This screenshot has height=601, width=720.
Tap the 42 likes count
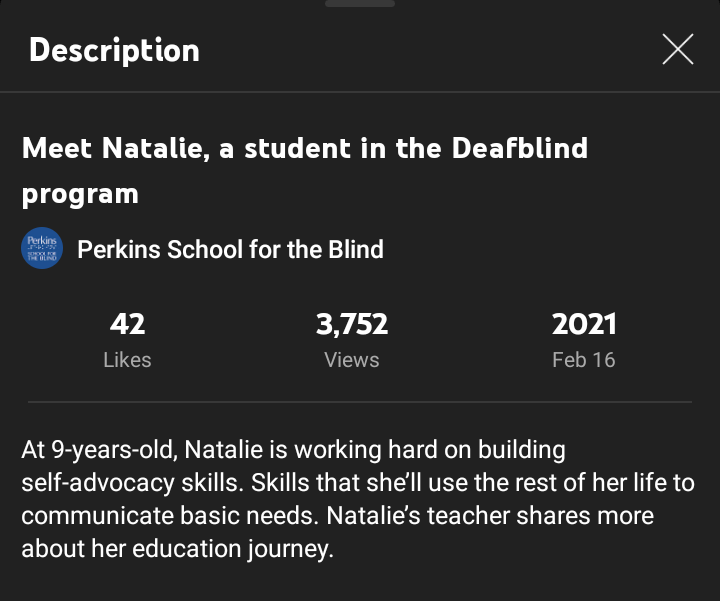pyautogui.click(x=127, y=324)
